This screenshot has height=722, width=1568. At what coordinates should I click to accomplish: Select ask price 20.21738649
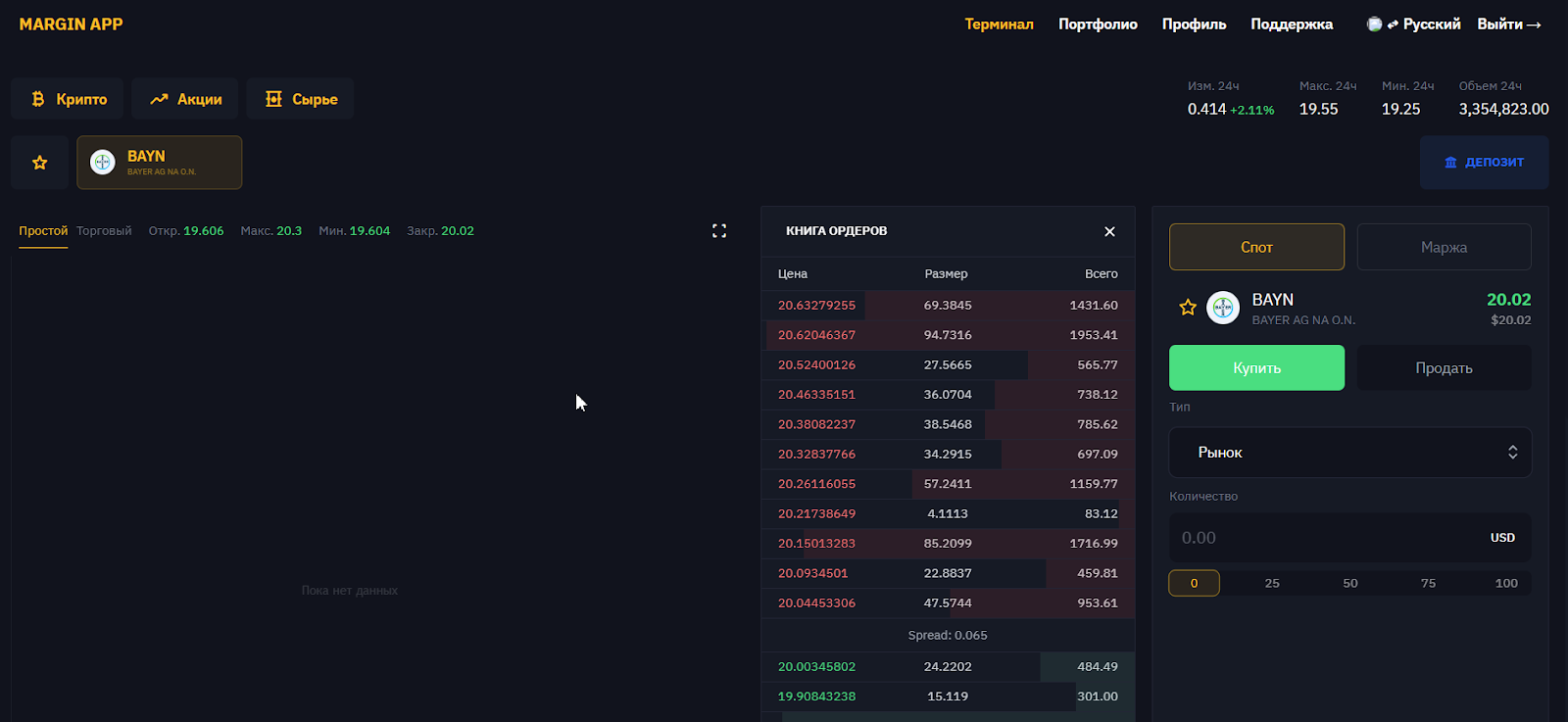[x=816, y=513]
